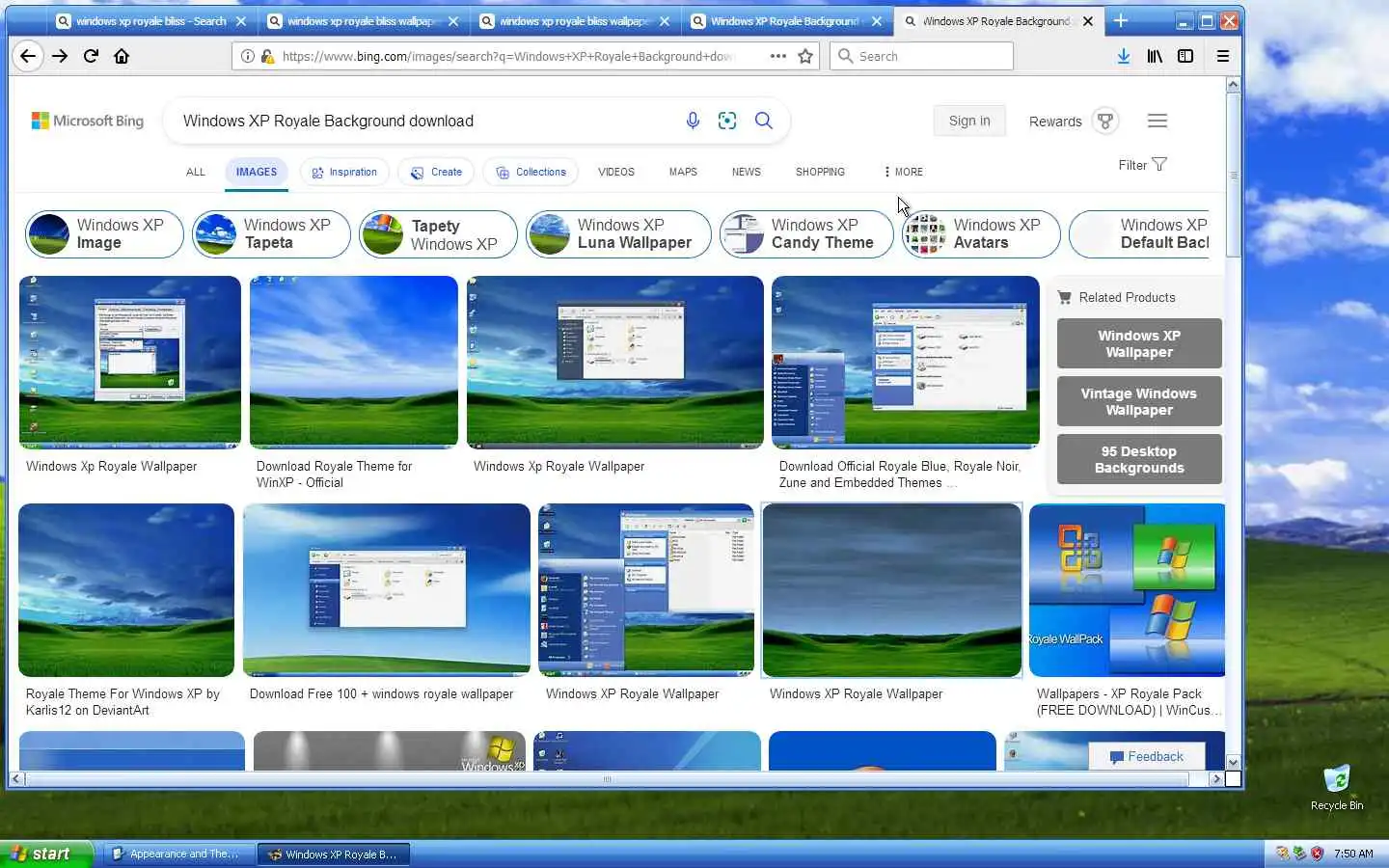Open the Rewards trophy icon
Image resolution: width=1389 pixels, height=868 pixels.
click(1105, 121)
